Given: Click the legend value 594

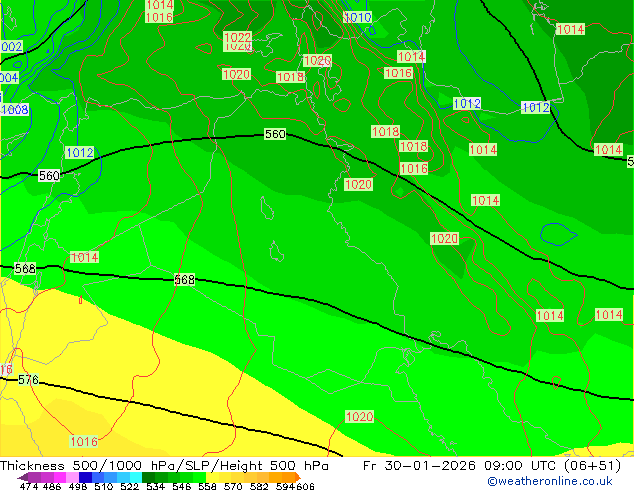Looking at the screenshot, I should tap(285, 486).
